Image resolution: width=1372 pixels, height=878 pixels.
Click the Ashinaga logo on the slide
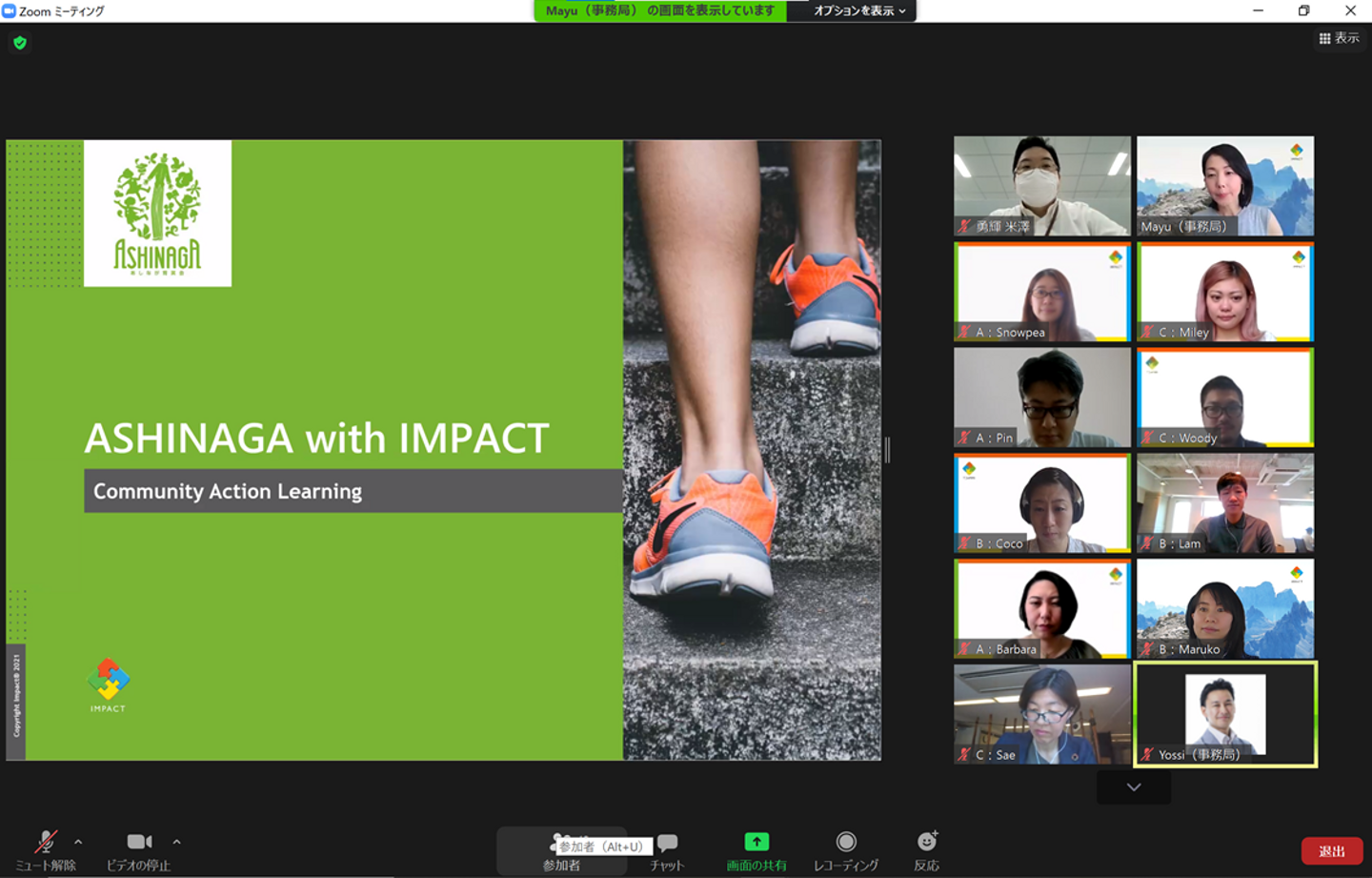[x=157, y=214]
